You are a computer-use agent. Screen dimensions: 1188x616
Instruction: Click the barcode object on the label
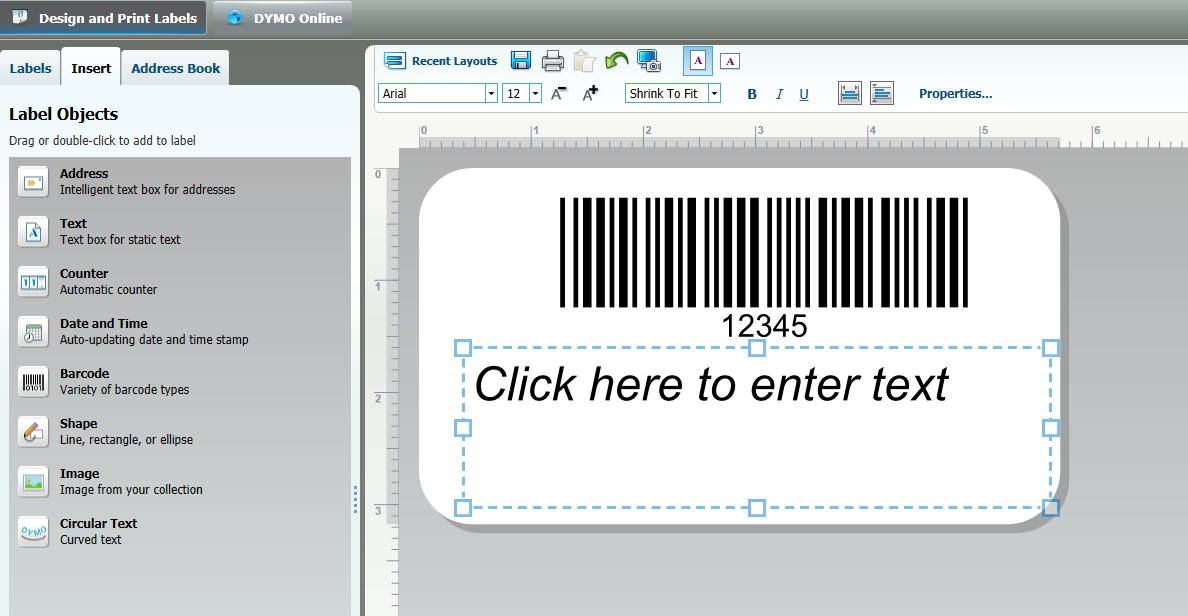pyautogui.click(x=764, y=252)
